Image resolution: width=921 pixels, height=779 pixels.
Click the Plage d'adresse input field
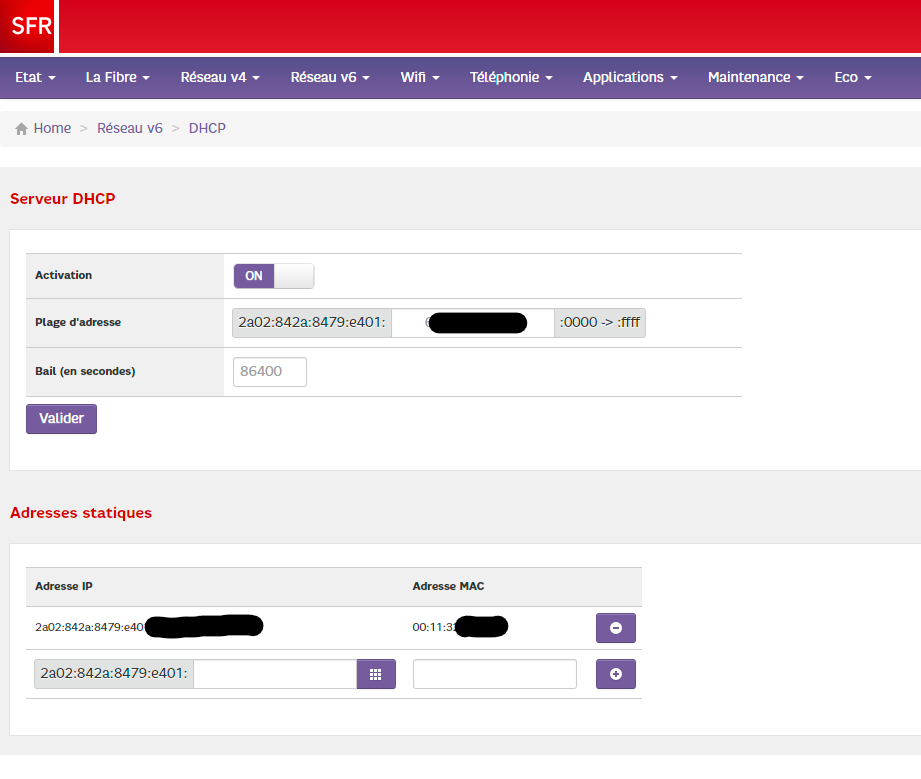[x=472, y=323]
